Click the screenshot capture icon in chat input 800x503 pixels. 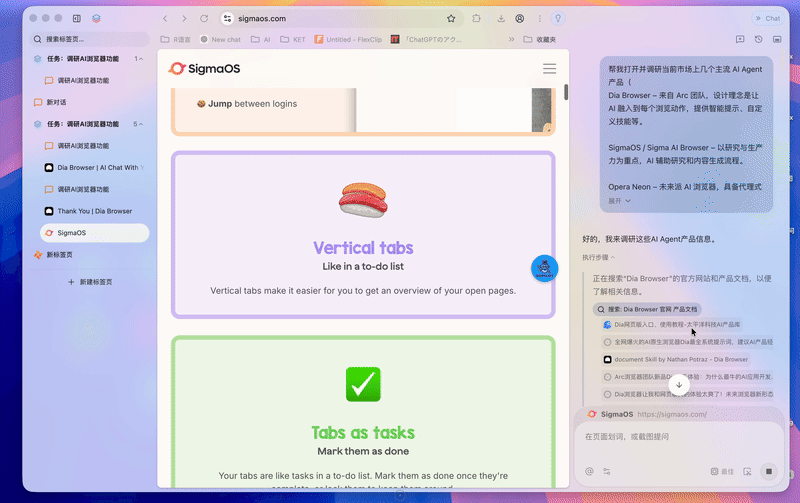click(747, 471)
